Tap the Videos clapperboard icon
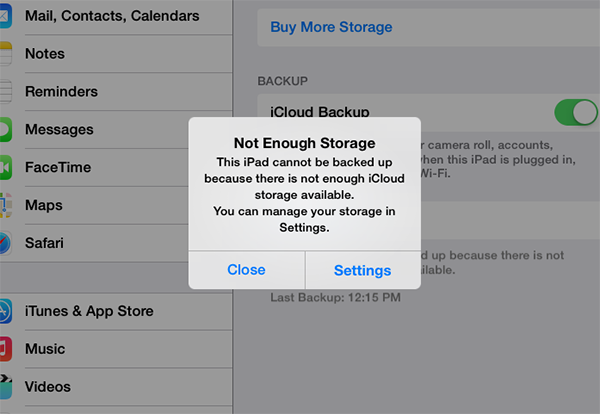600x414 pixels. (x=5, y=387)
